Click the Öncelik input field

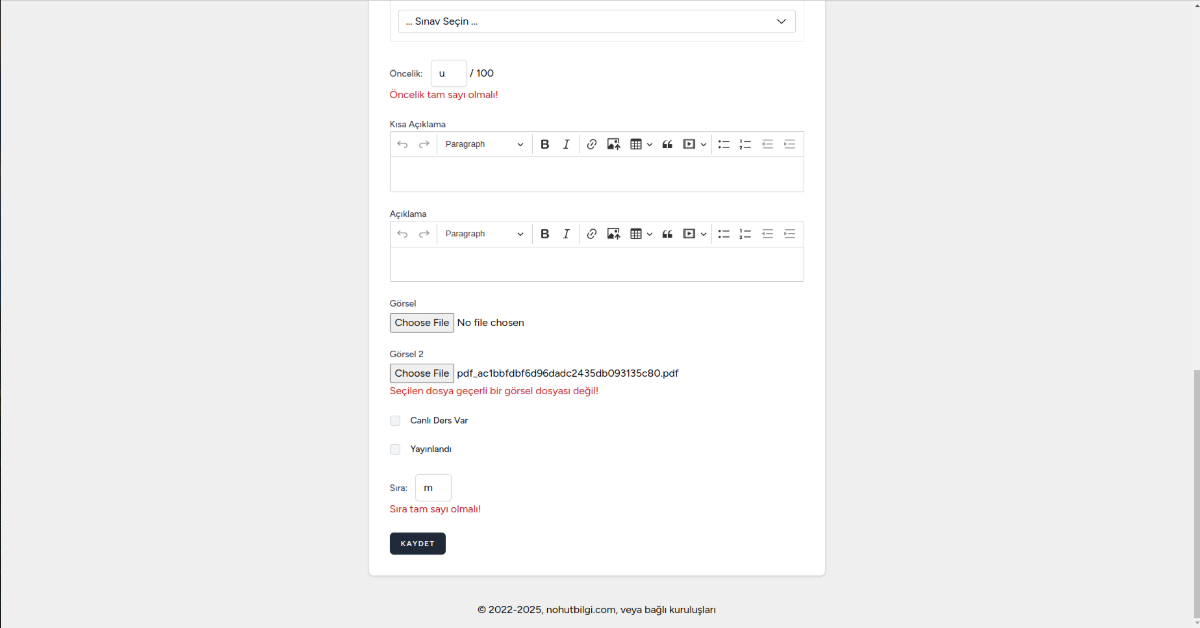coord(448,74)
